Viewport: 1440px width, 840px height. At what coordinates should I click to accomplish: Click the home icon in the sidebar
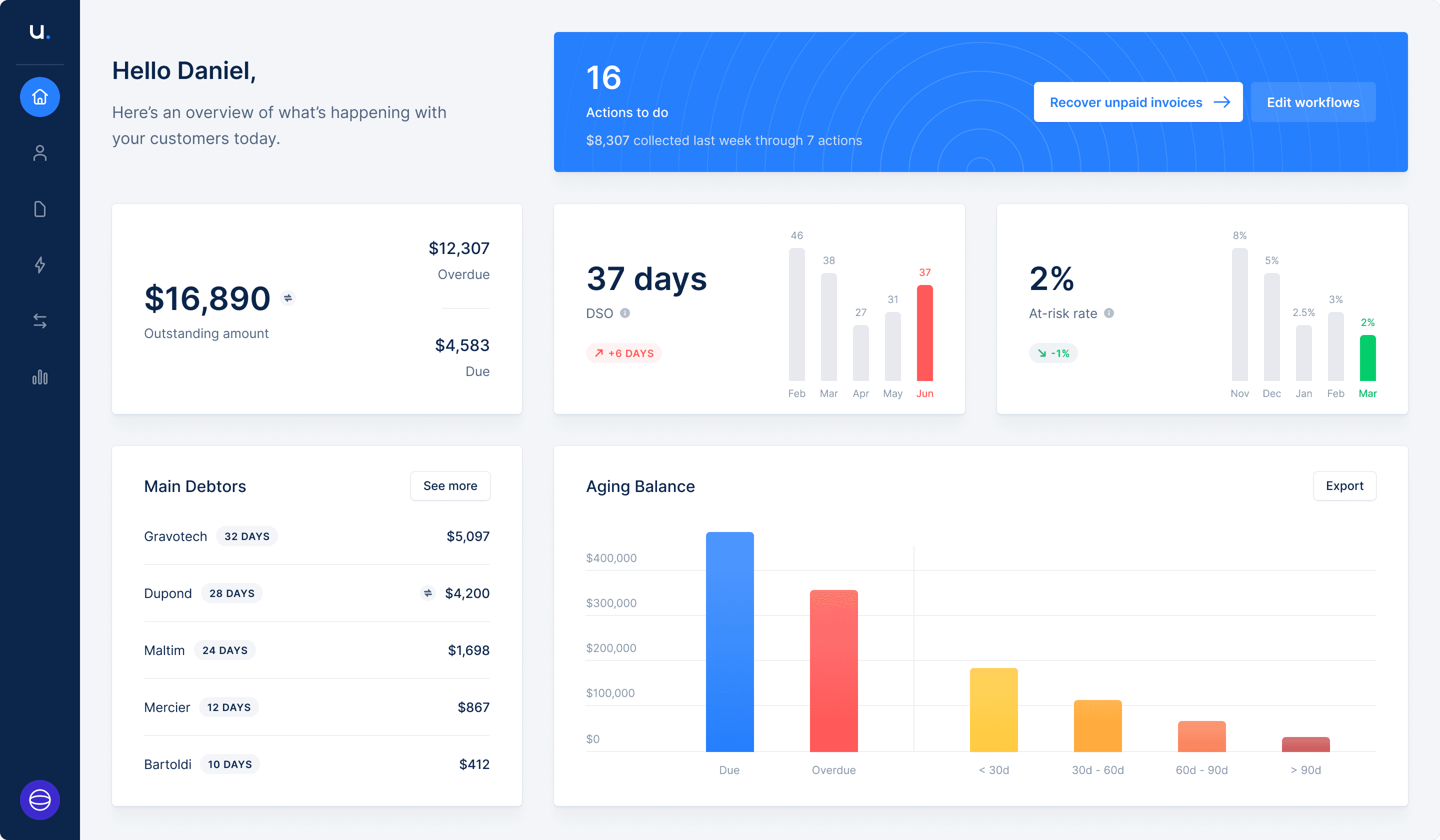[40, 97]
